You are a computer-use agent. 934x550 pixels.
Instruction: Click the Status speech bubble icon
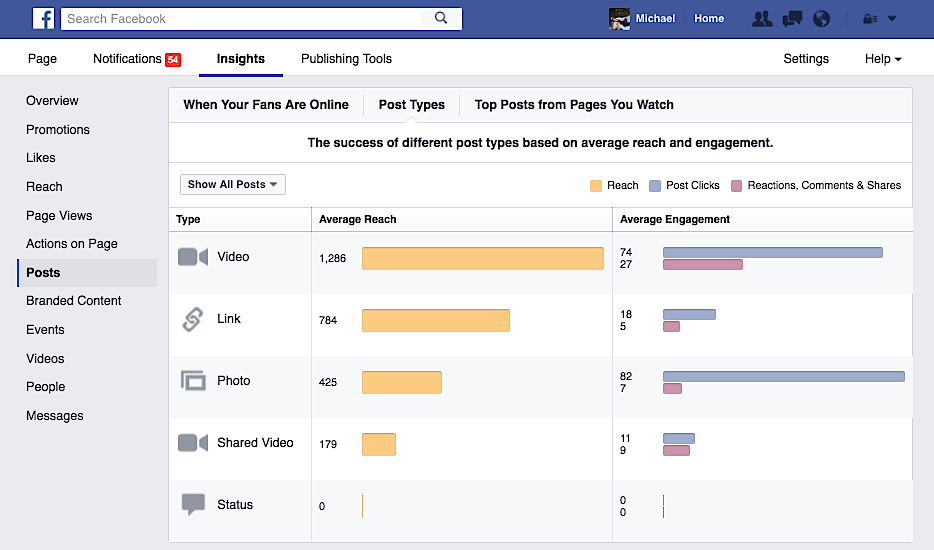[x=193, y=504]
